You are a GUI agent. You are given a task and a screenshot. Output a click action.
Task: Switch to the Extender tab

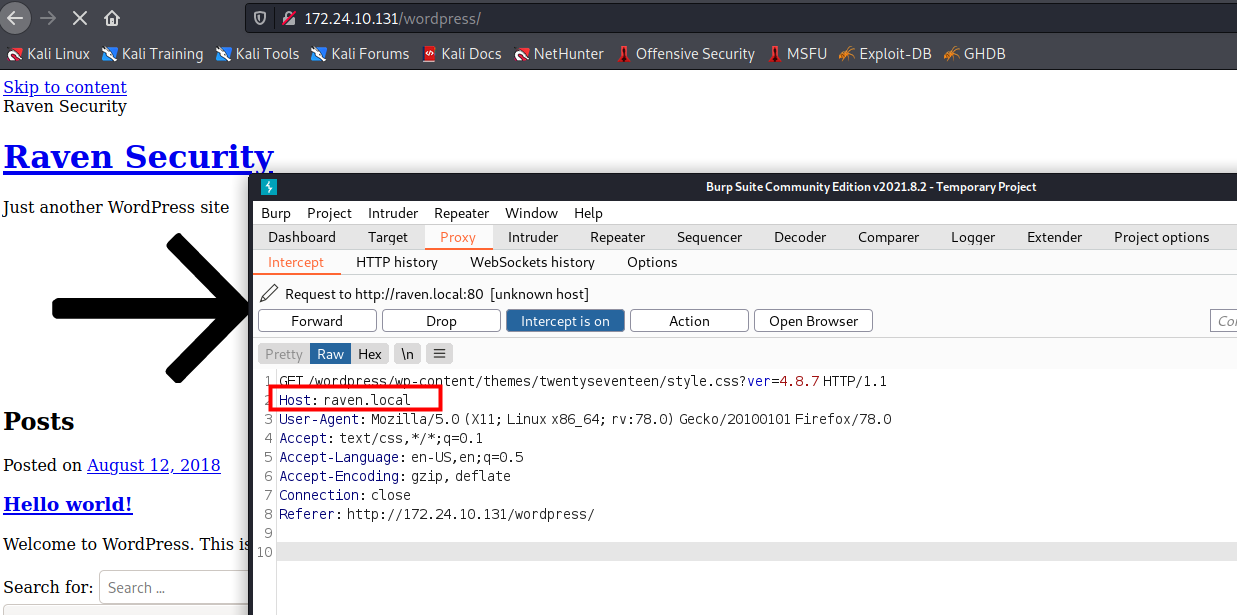1055,237
